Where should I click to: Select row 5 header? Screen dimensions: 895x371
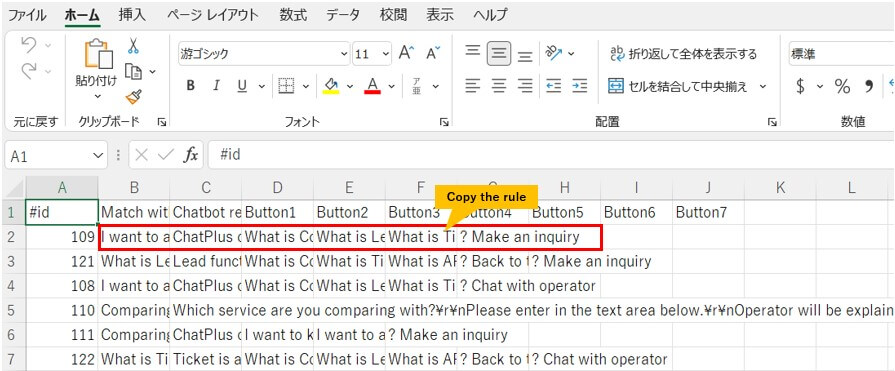click(x=14, y=310)
